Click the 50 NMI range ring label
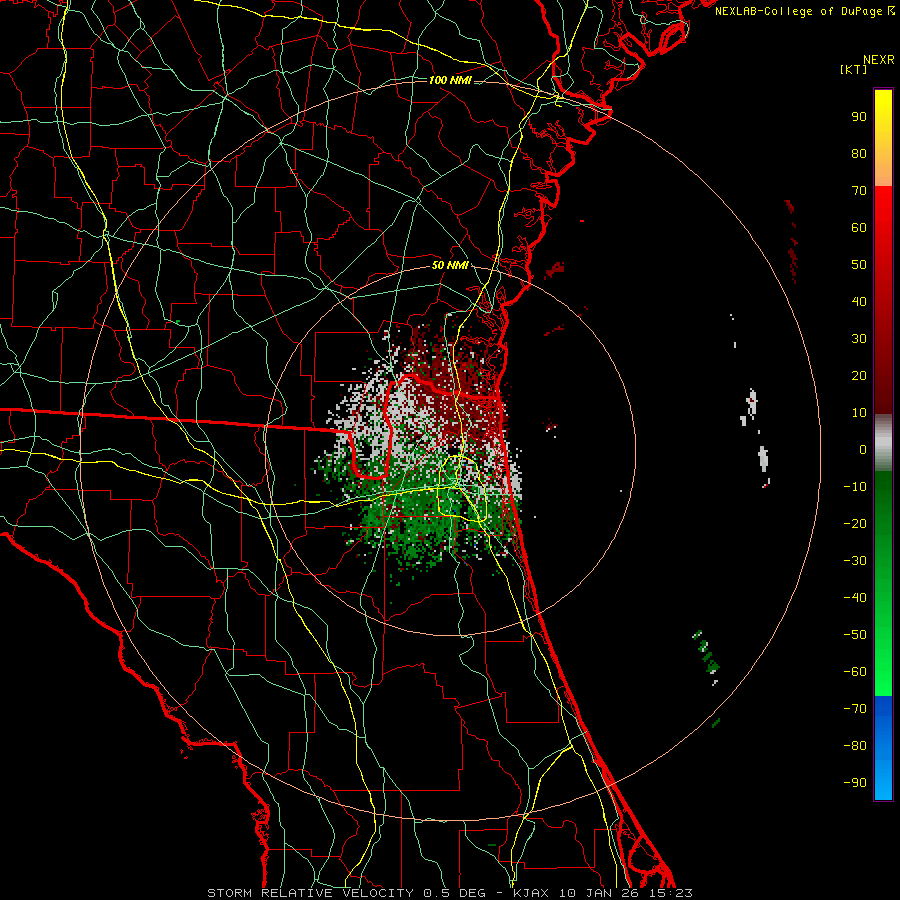 pyautogui.click(x=450, y=265)
